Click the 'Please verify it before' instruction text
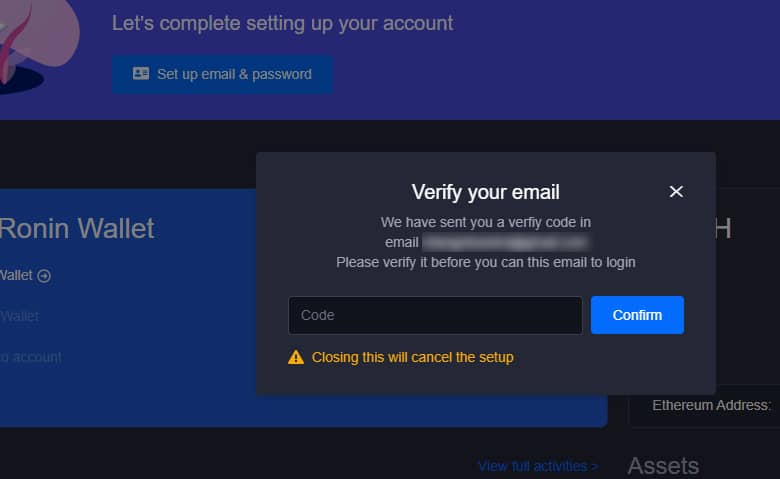Image resolution: width=780 pixels, height=479 pixels. point(485,262)
